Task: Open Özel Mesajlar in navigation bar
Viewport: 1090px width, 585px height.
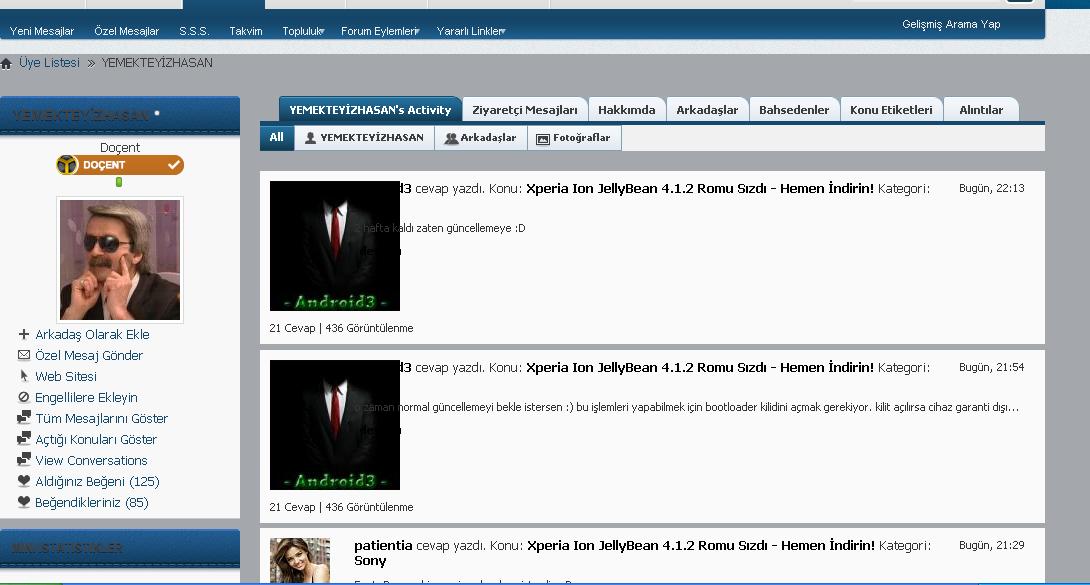Action: [x=127, y=31]
